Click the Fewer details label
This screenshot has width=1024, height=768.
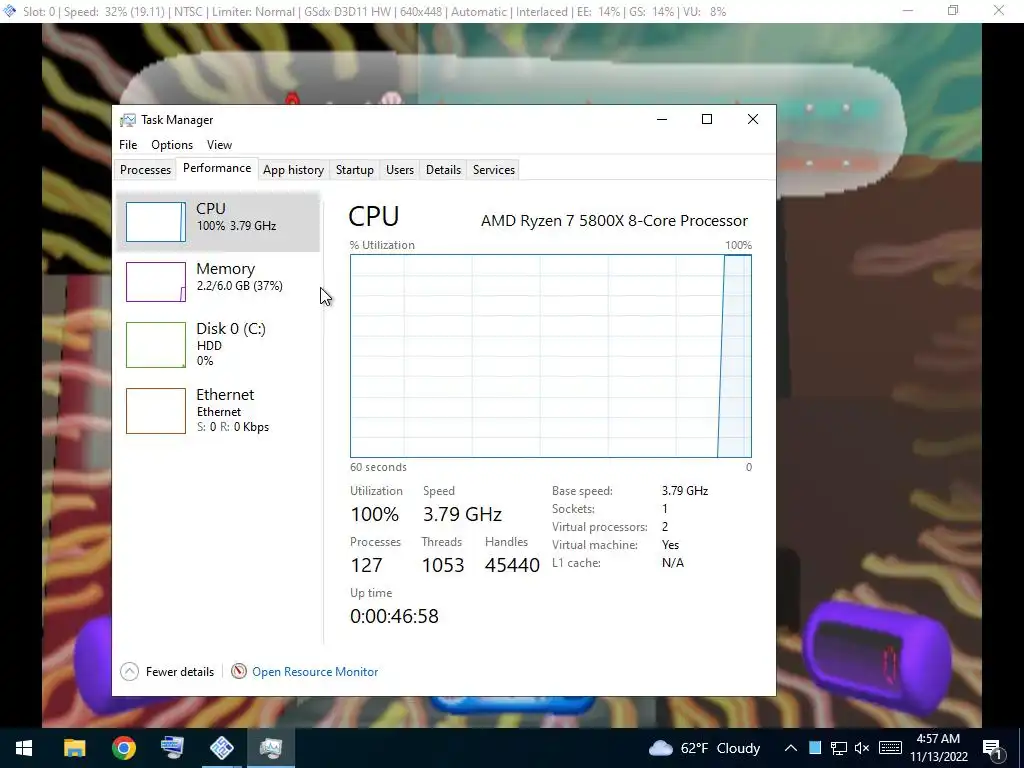[180, 672]
